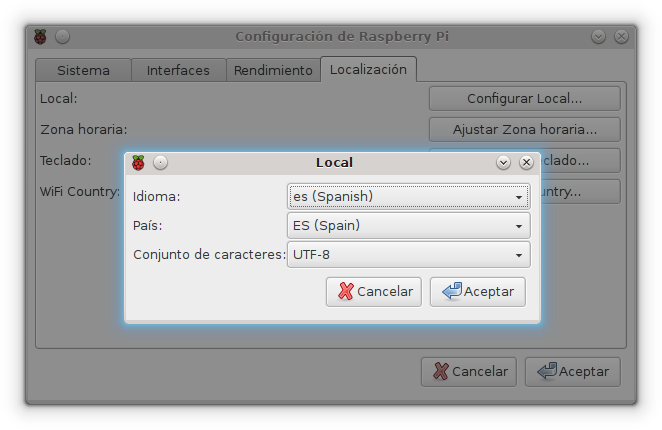Open the País dropdown showing ES (Spain)

(x=409, y=226)
